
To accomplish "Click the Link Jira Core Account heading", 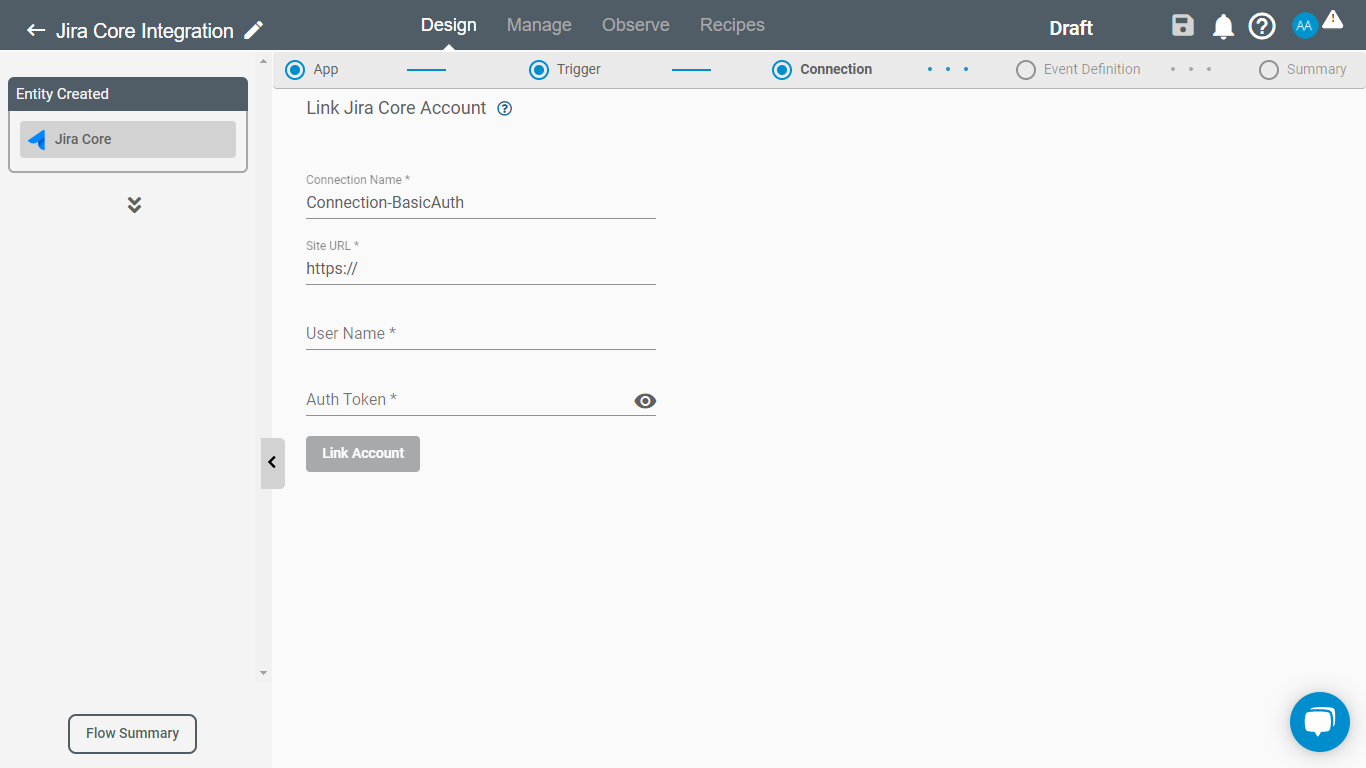I will [x=396, y=108].
